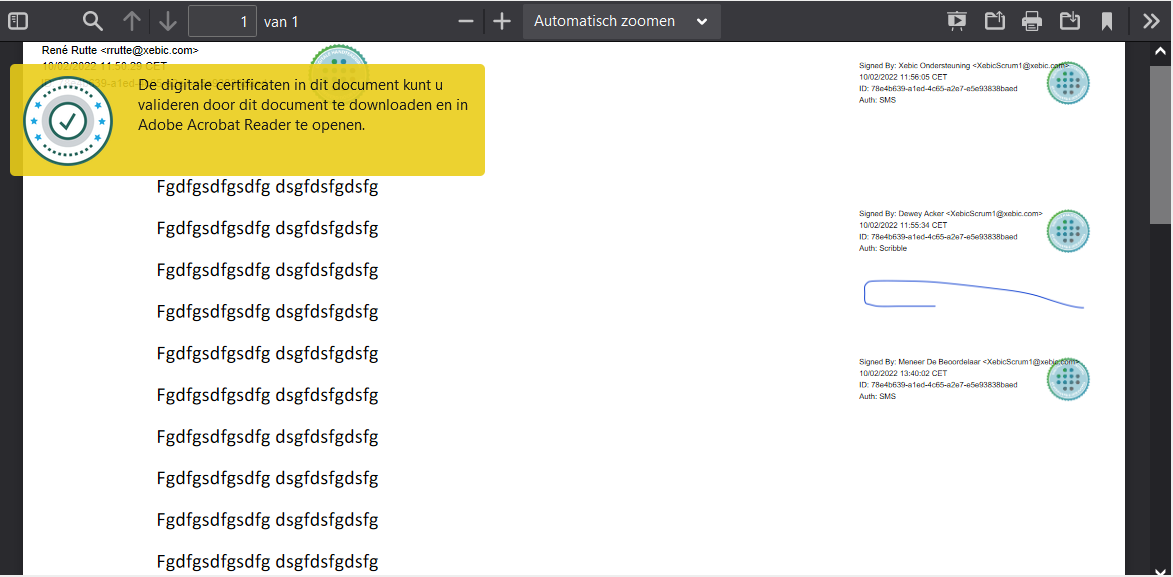Screen dimensions: 1173x577
Task: Open the extra tools double-chevron menu
Action: (1151, 21)
